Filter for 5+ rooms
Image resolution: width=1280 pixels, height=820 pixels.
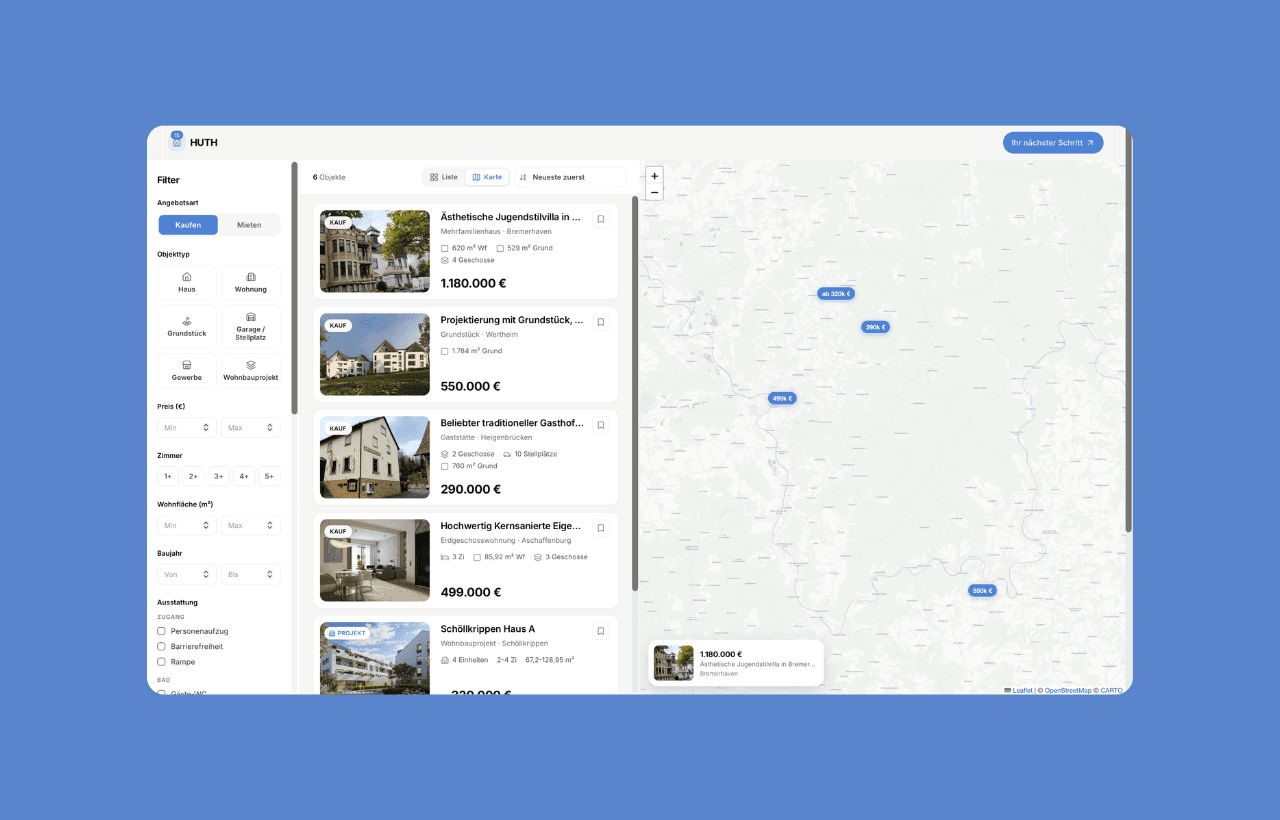[x=270, y=476]
